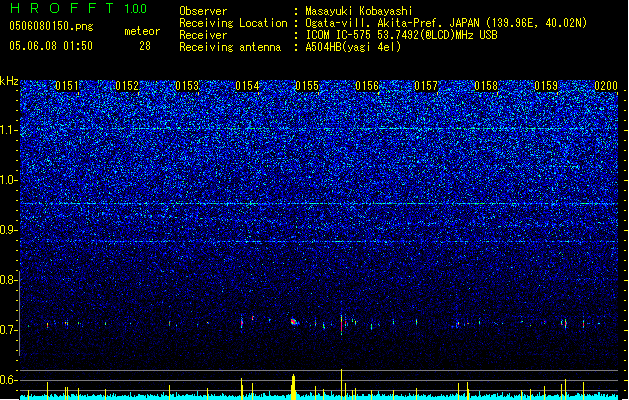This screenshot has width=629, height=400.
Task: Click the 0155 time marker label
Action: tap(307, 86)
